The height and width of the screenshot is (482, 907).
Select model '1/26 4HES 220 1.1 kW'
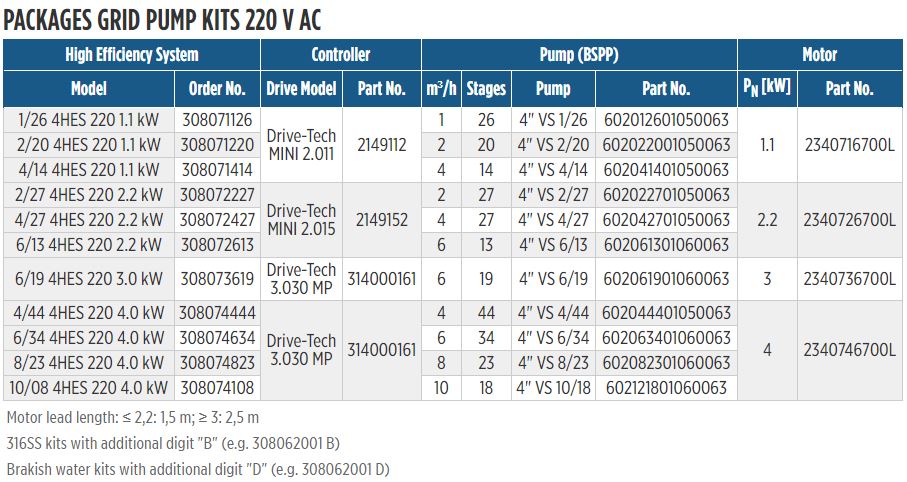pos(89,120)
